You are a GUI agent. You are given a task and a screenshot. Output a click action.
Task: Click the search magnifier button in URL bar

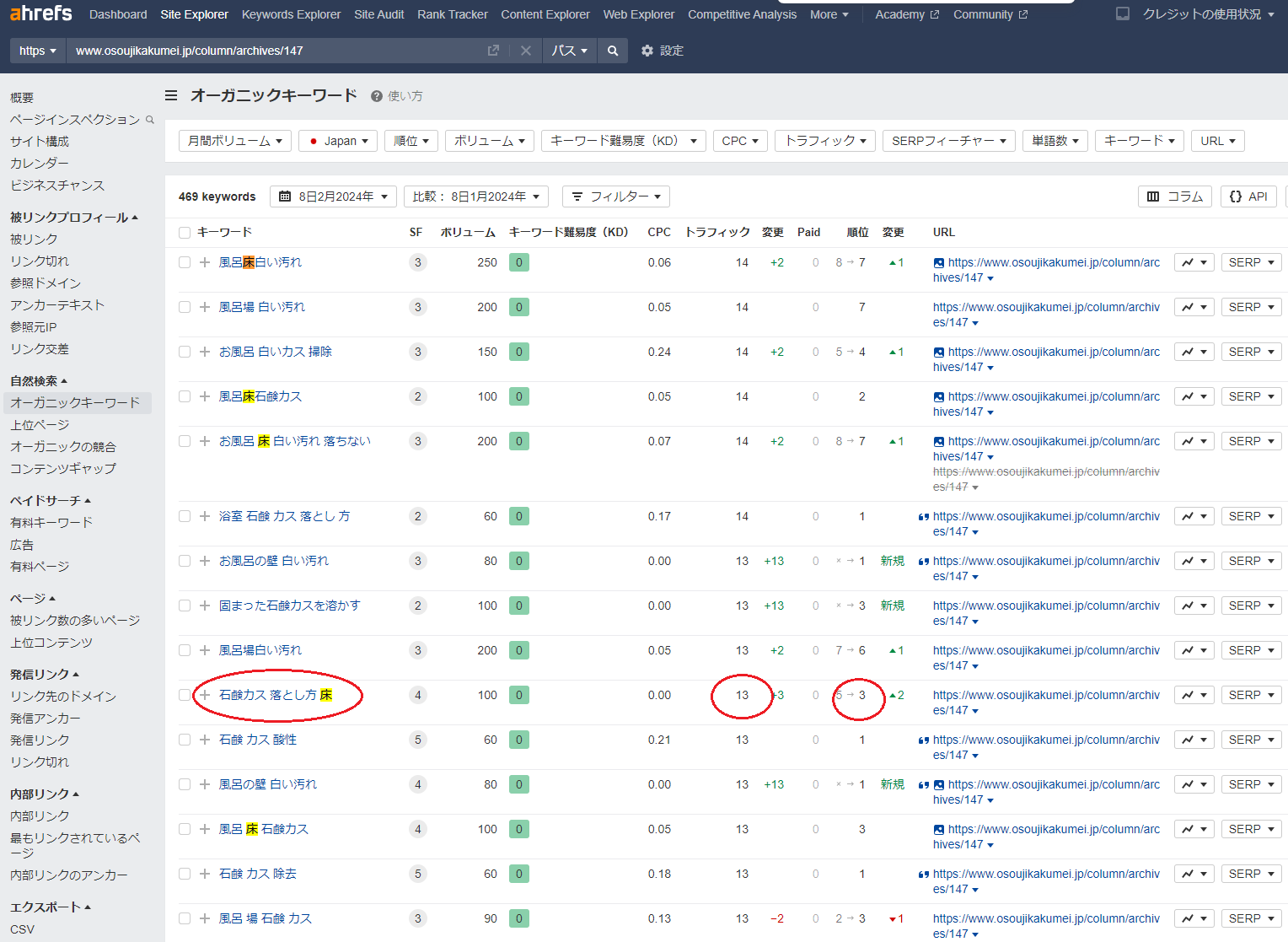(x=613, y=51)
